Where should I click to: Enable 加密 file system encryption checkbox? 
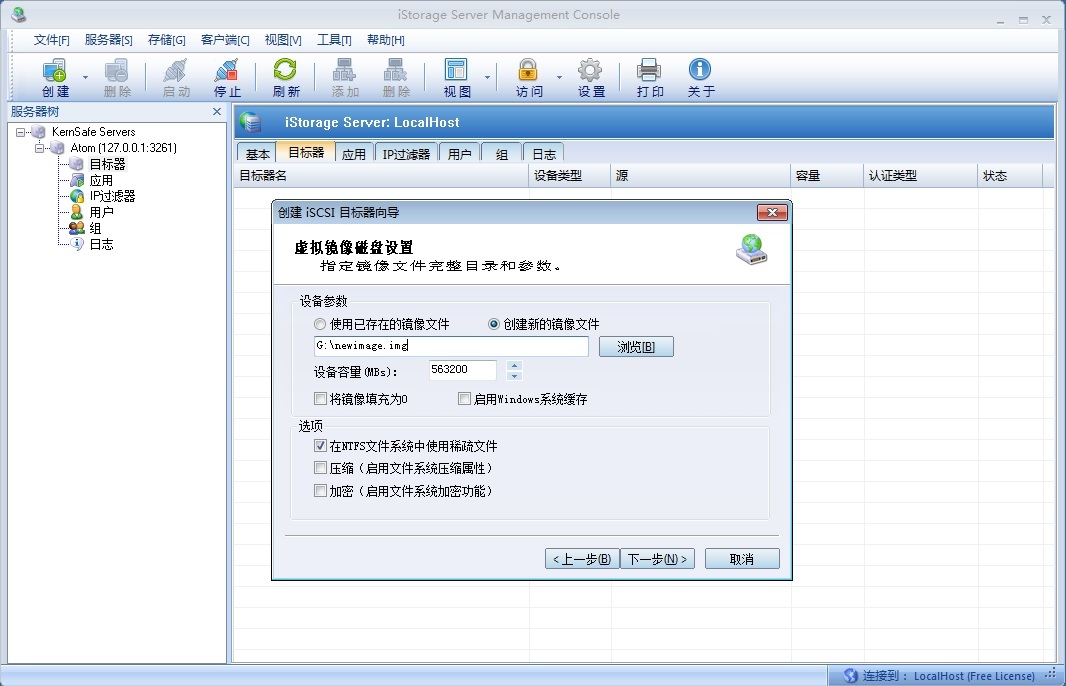click(x=320, y=490)
